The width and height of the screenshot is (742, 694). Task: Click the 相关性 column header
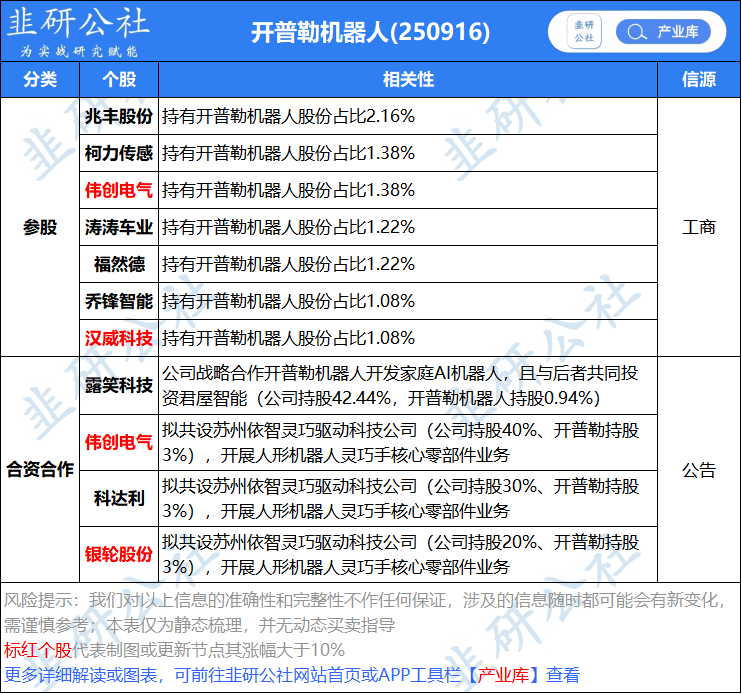click(408, 79)
